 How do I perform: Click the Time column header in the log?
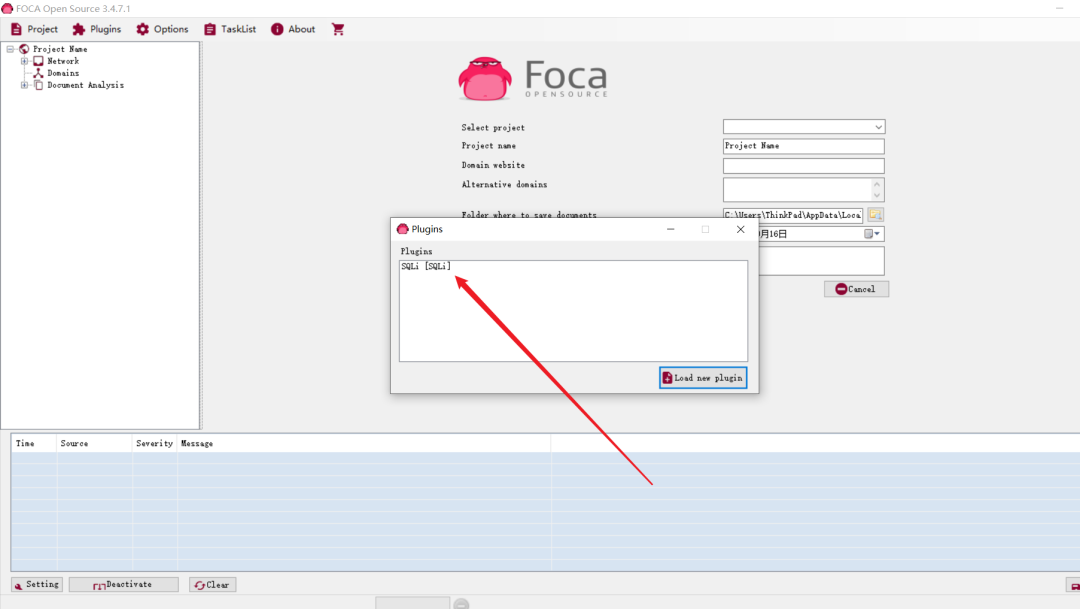tap(33, 443)
